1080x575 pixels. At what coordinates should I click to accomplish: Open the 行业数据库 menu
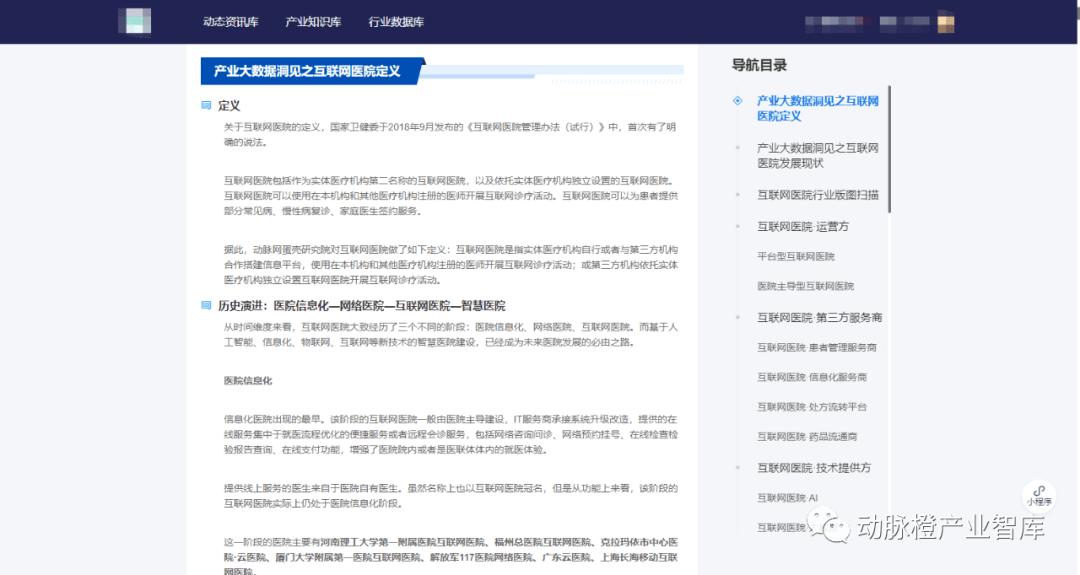(x=396, y=22)
